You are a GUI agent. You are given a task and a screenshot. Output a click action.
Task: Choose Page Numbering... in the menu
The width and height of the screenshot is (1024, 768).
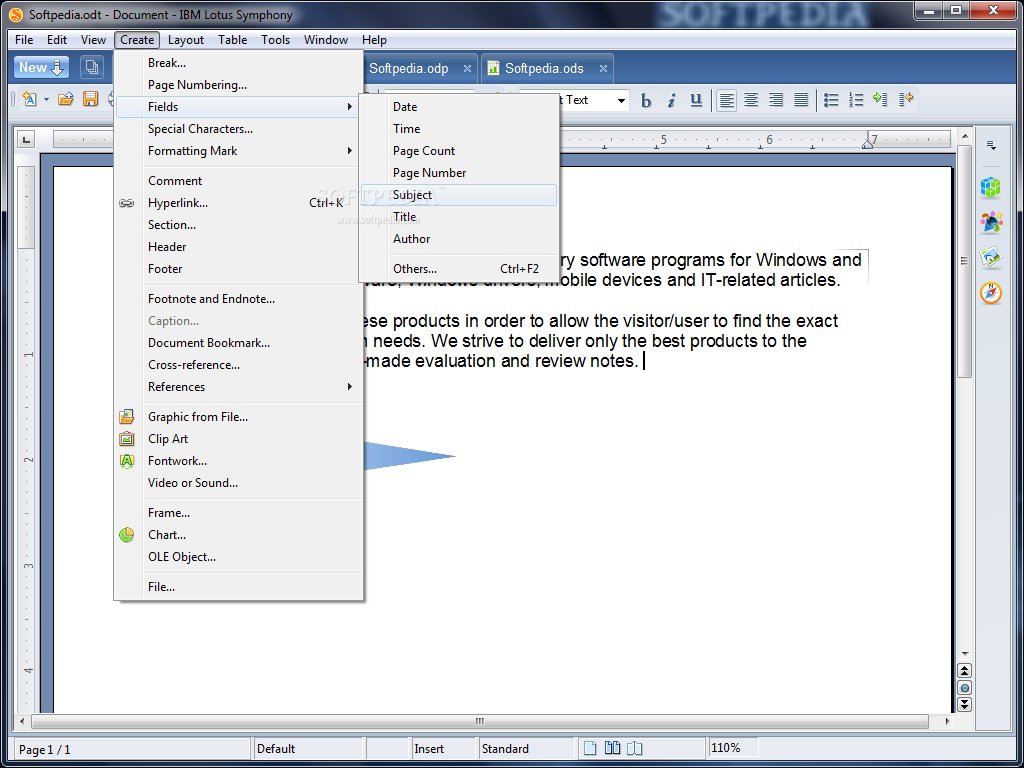pos(239,85)
